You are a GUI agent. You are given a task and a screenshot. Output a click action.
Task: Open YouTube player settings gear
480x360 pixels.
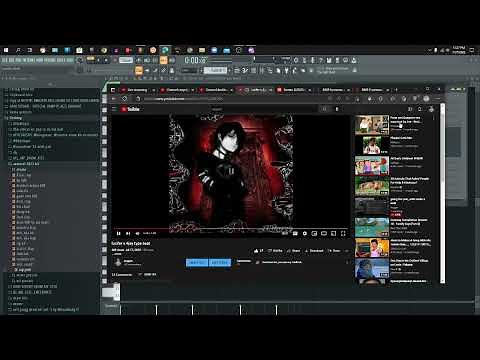pyautogui.click(x=305, y=233)
